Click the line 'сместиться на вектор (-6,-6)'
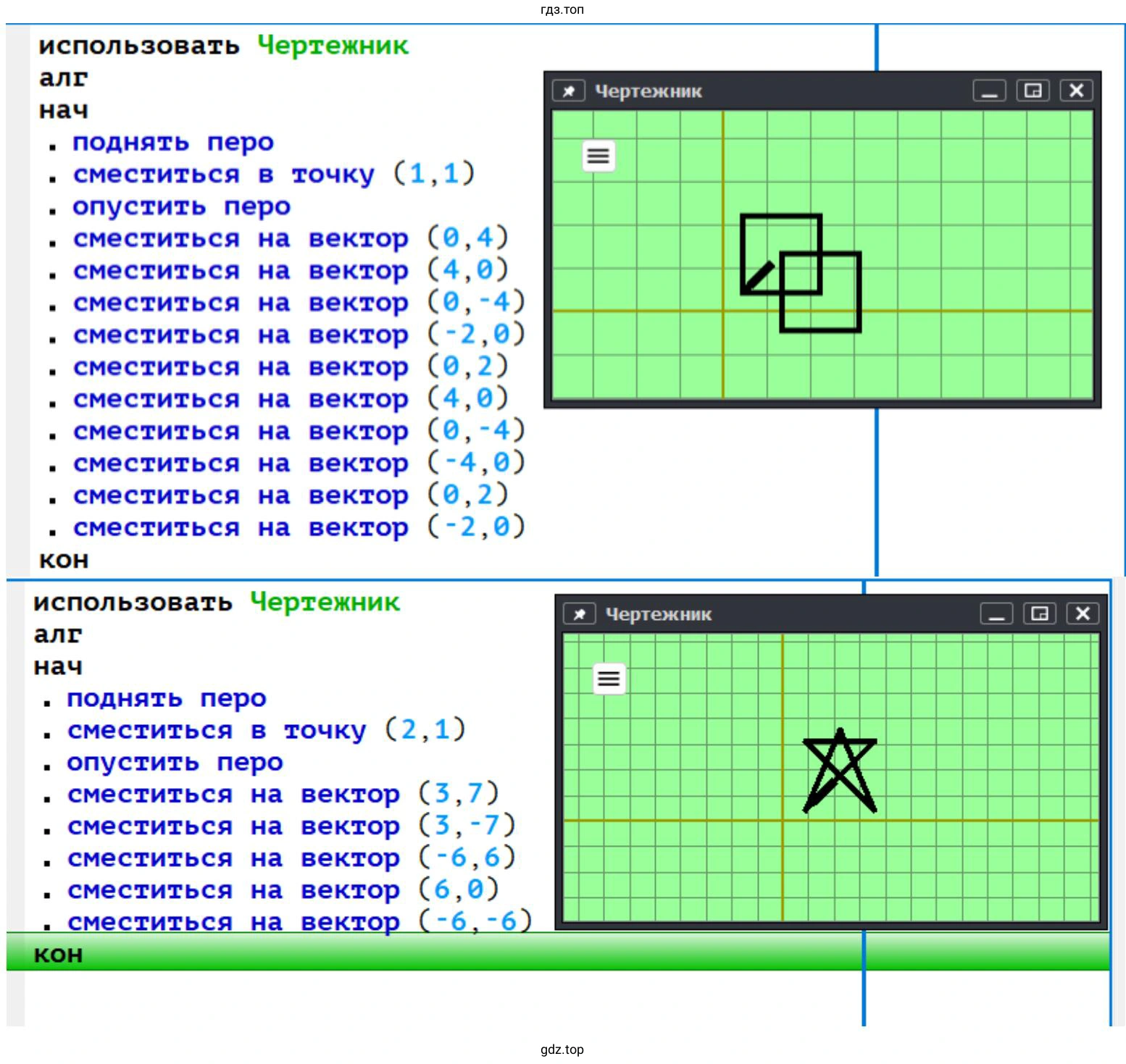 [300, 921]
